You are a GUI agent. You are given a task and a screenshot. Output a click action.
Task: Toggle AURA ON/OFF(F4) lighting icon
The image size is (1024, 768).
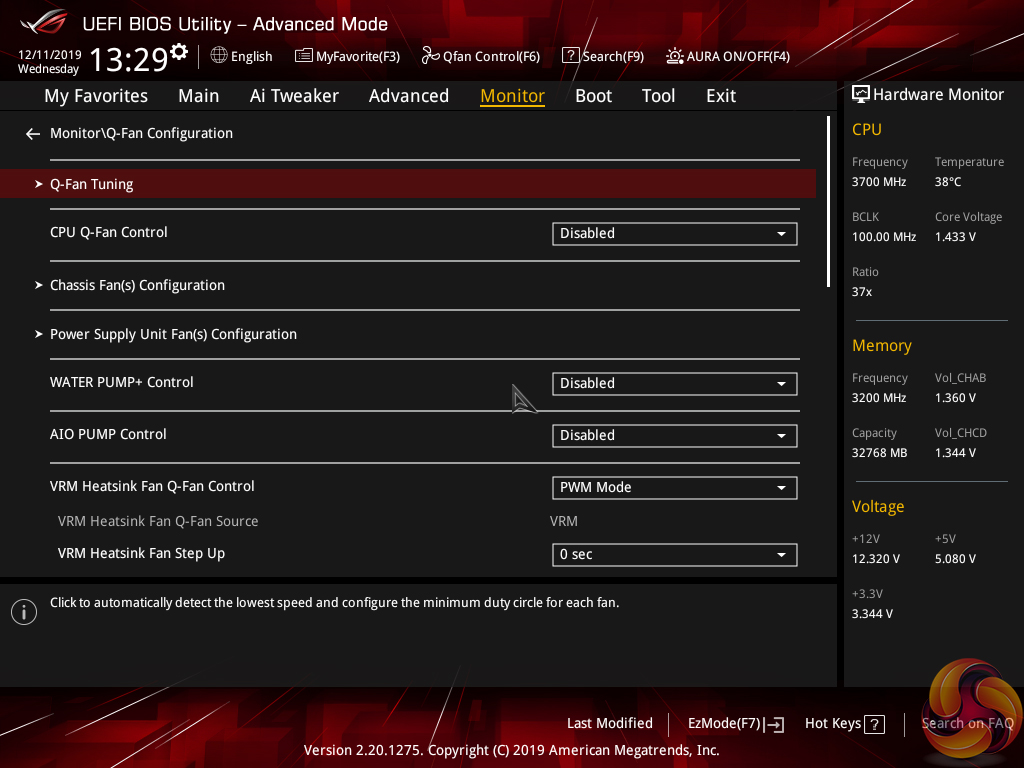click(x=676, y=56)
